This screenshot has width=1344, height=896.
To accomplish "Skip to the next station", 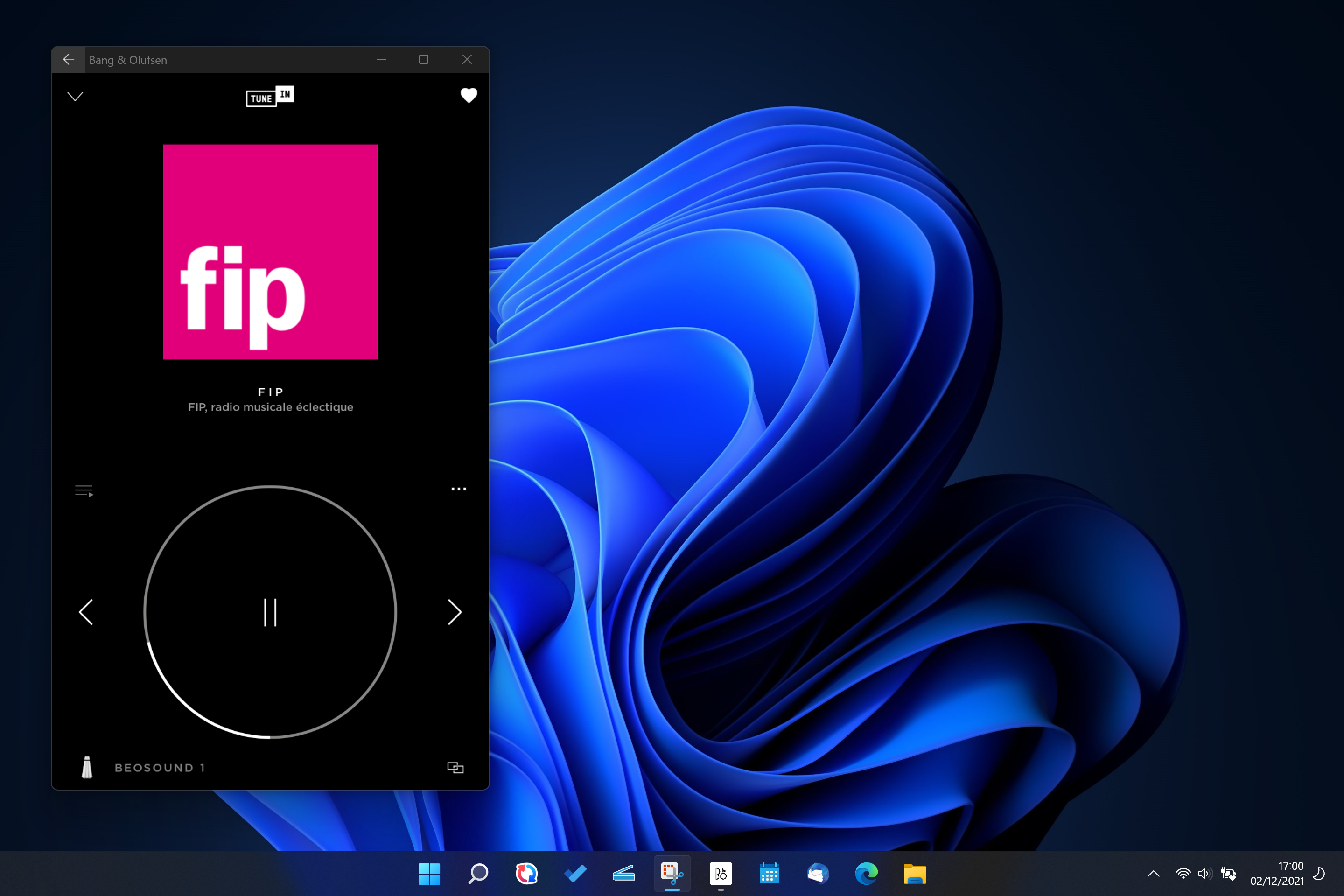I will point(454,612).
